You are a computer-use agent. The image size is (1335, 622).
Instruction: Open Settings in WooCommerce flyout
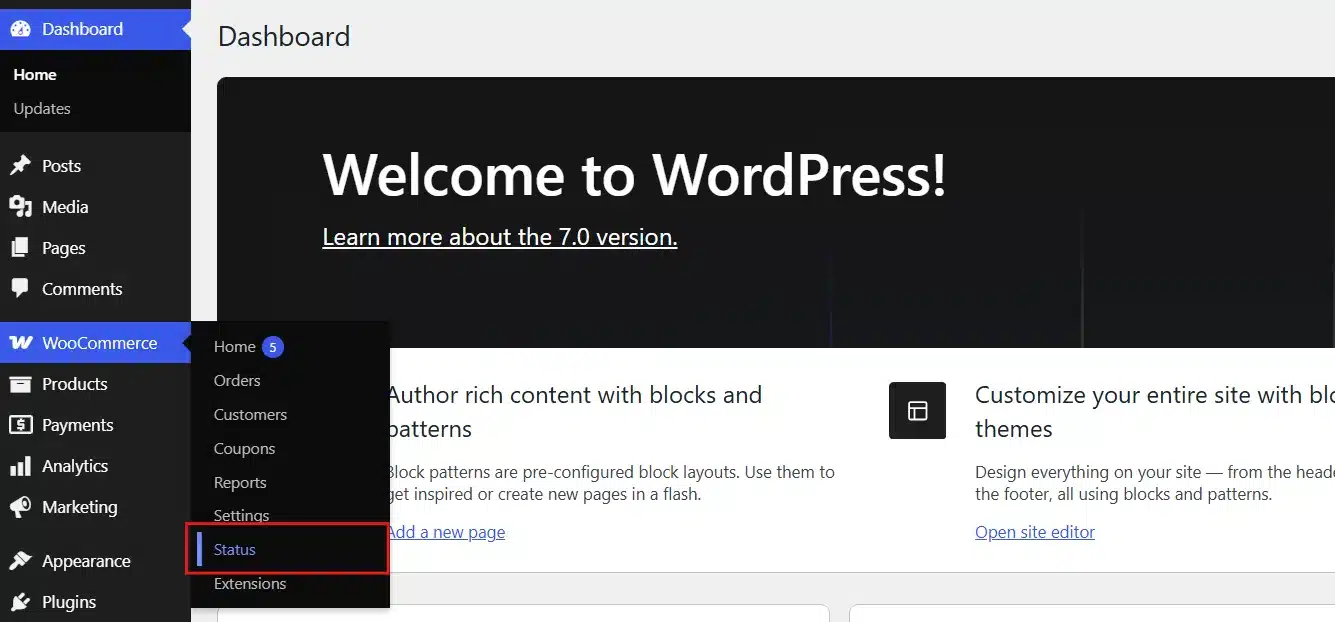(241, 516)
